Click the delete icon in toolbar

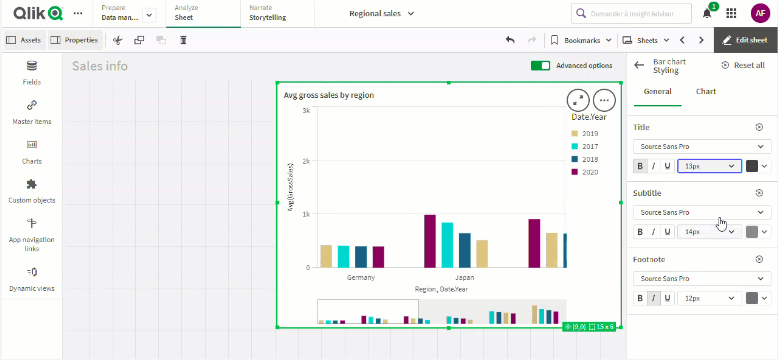(x=183, y=40)
